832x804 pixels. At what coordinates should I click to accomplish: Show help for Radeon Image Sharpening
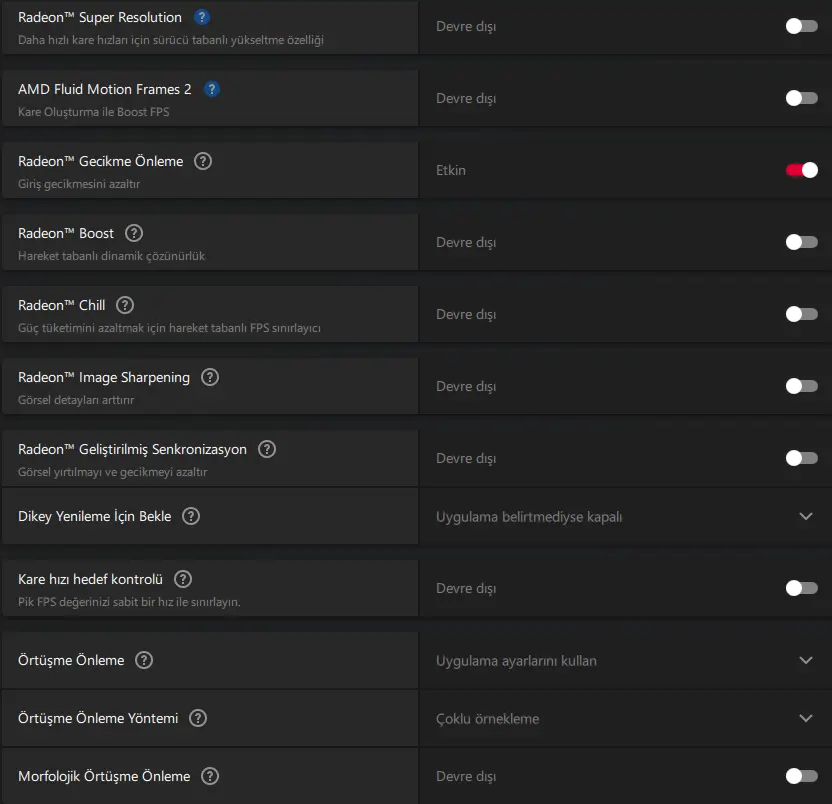[x=210, y=377]
